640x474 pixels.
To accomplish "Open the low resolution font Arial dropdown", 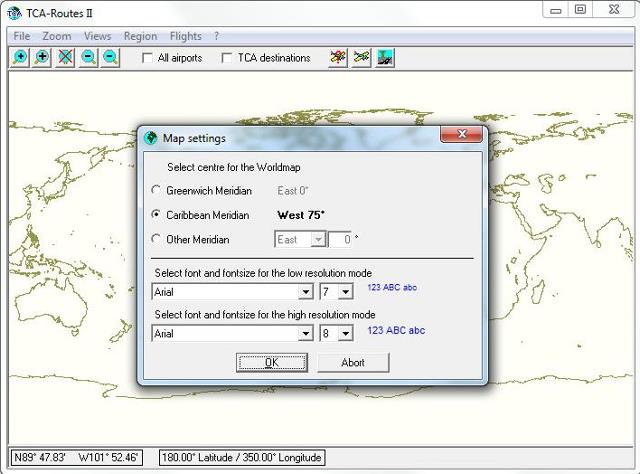I will tap(305, 292).
